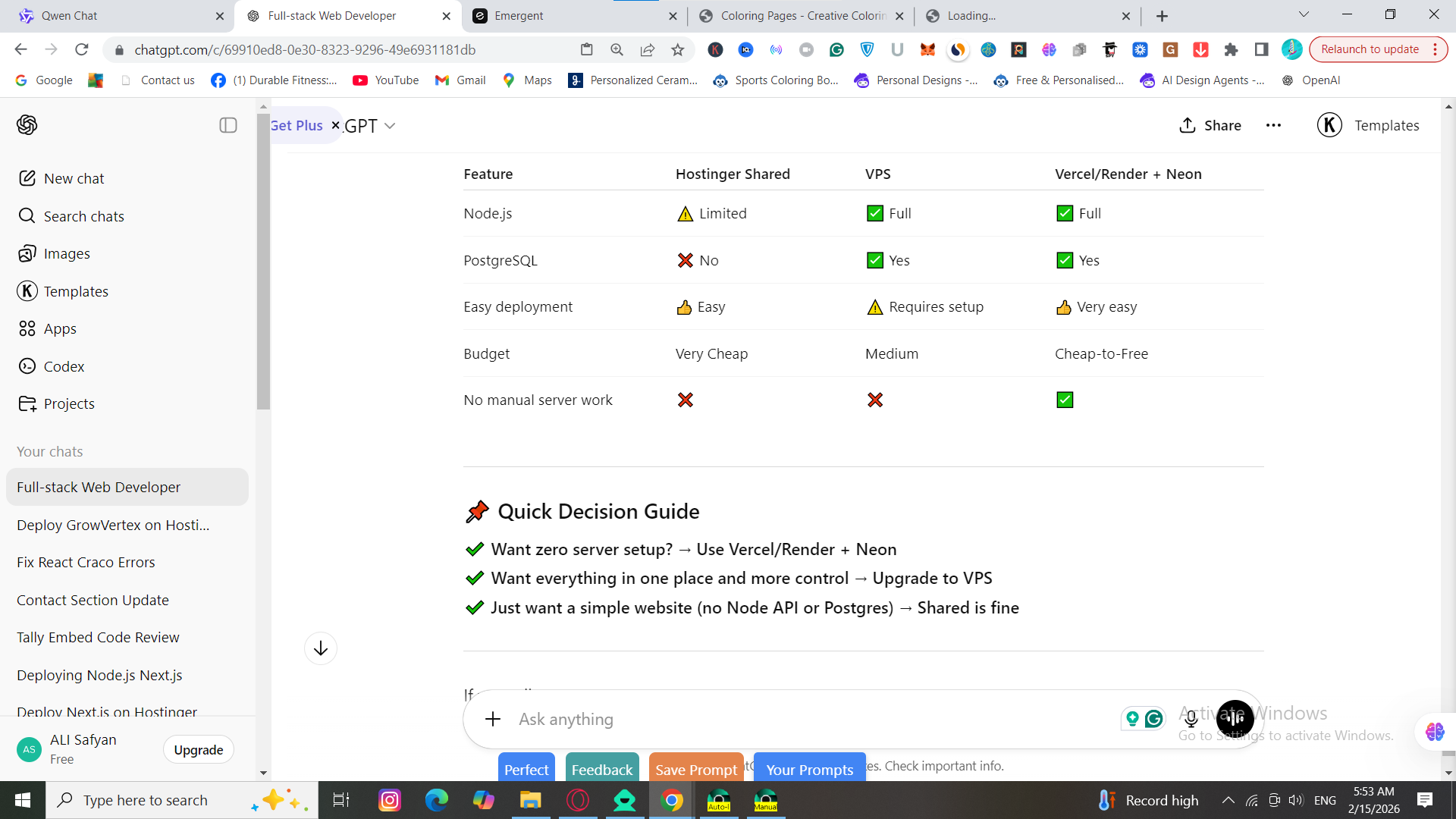Click the ChatGPT logo icon in sidebar
Image resolution: width=1456 pixels, height=819 pixels.
coord(27,125)
